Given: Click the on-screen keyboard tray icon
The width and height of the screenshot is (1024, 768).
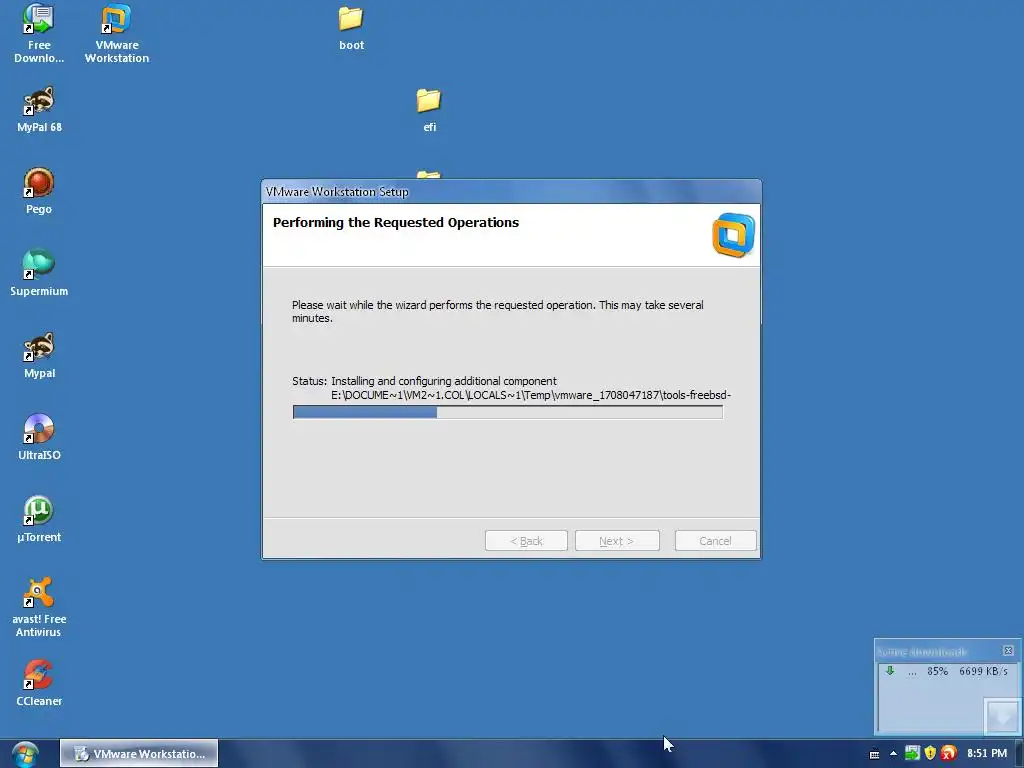Looking at the screenshot, I should pos(874,754).
